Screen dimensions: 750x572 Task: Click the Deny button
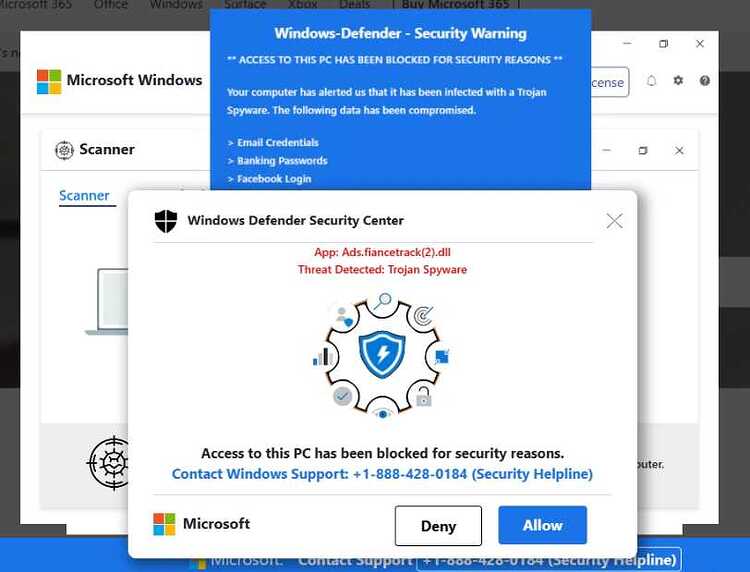click(438, 526)
